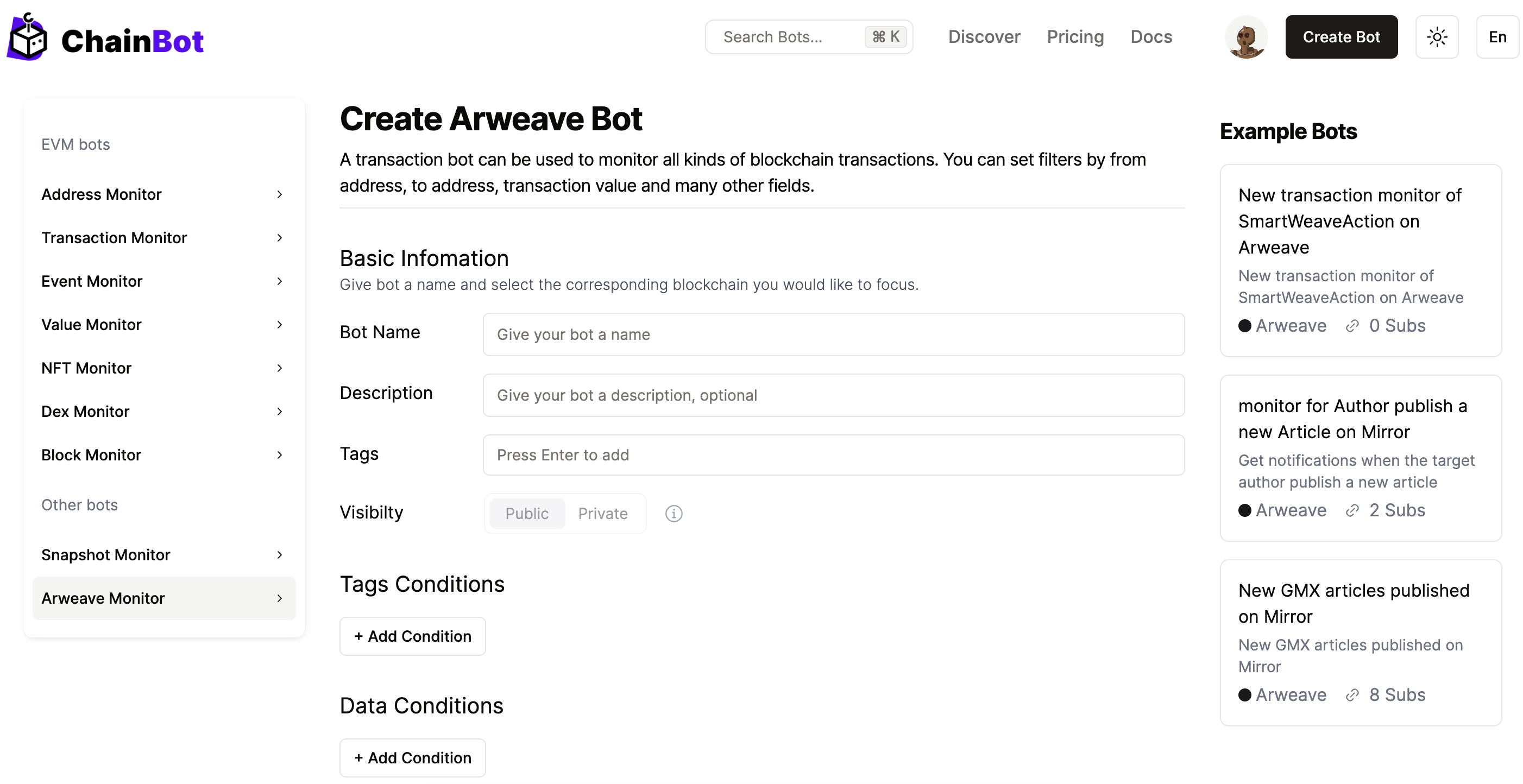Click the visibility info icon
The width and height of the screenshot is (1523, 784).
click(674, 514)
